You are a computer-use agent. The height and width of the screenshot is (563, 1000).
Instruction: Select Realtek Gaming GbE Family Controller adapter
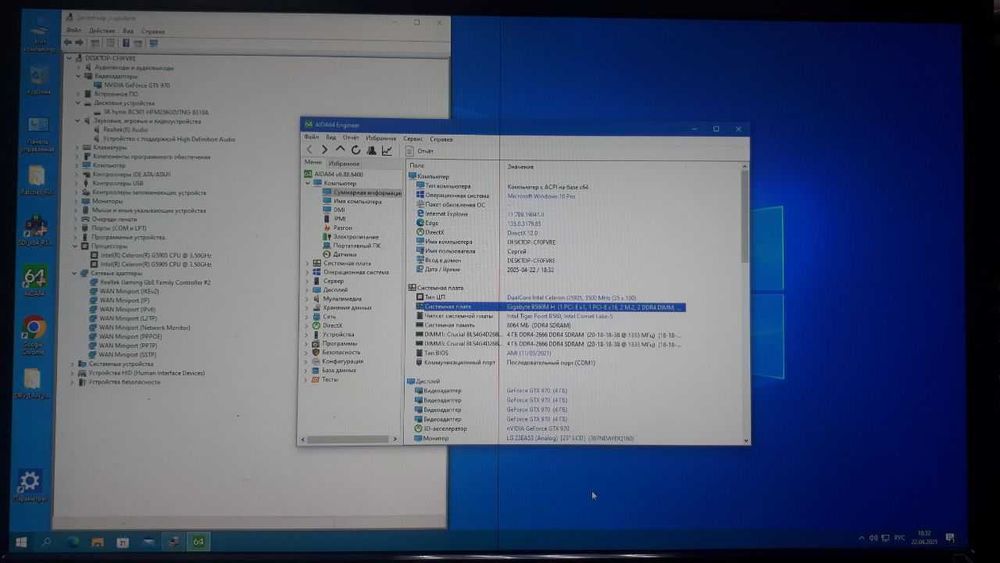(155, 282)
